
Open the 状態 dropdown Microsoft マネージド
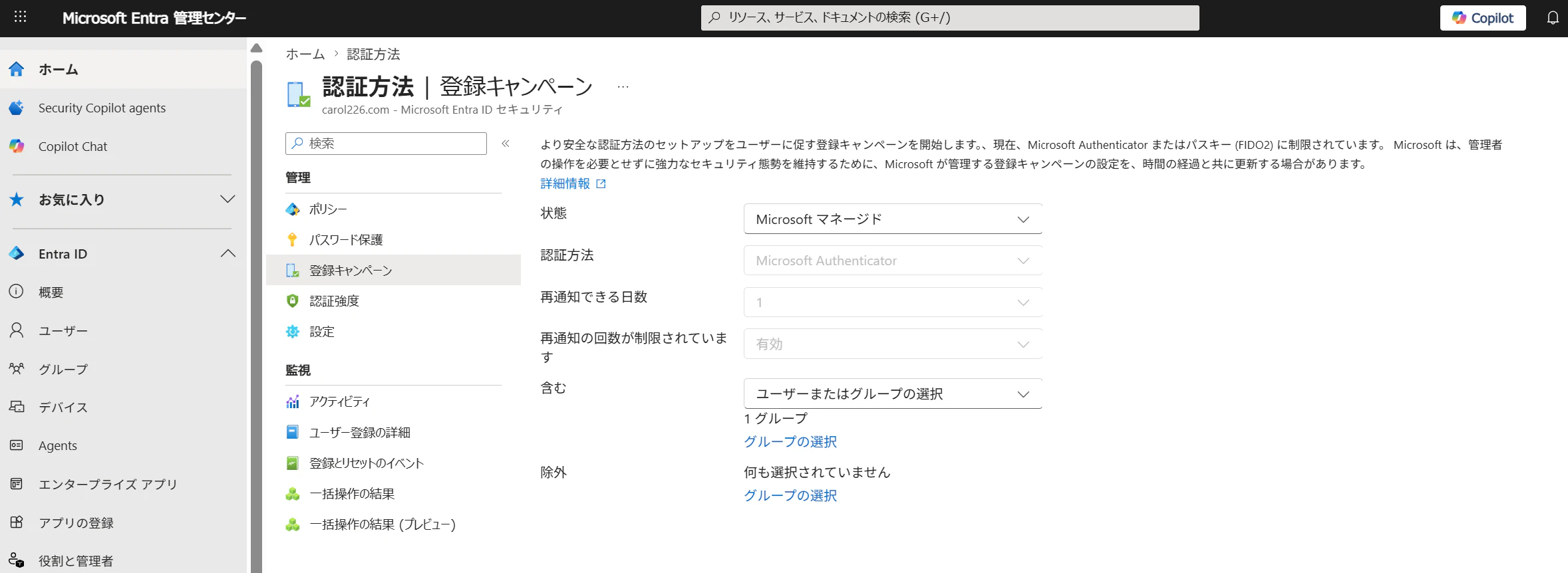coord(893,219)
